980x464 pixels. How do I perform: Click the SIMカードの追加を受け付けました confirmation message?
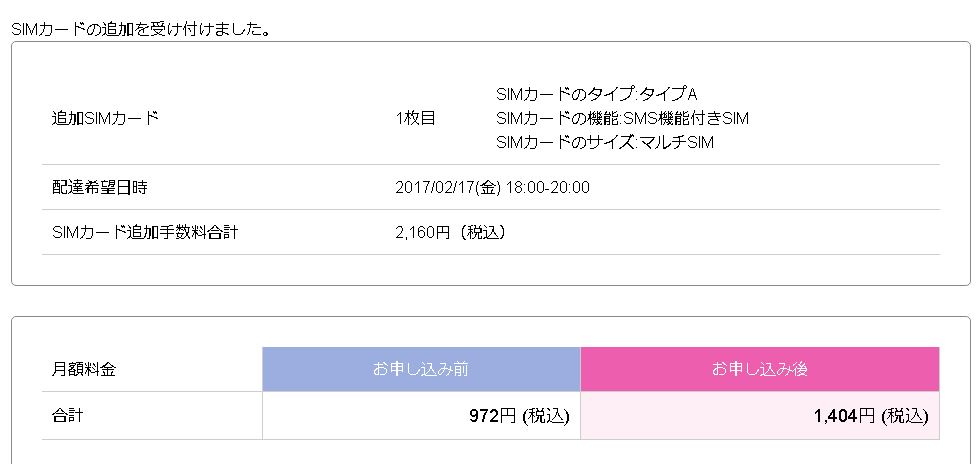tap(141, 29)
